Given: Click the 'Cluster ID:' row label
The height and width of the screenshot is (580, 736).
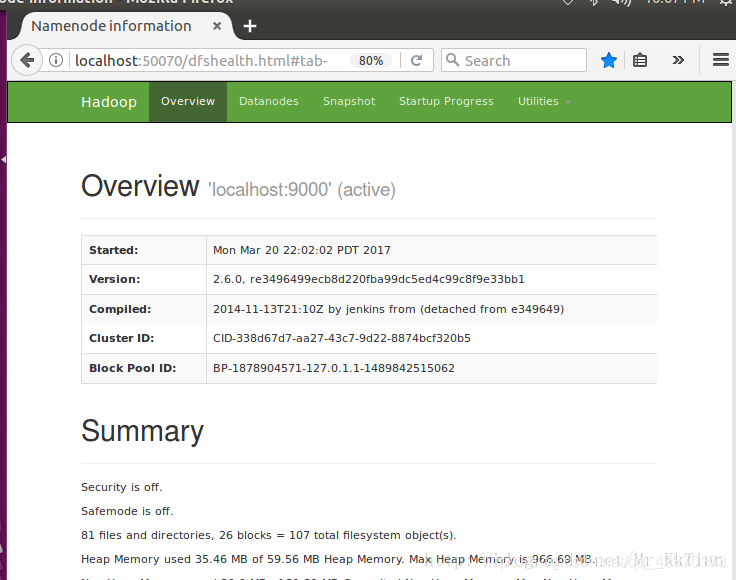Looking at the screenshot, I should (x=122, y=338).
